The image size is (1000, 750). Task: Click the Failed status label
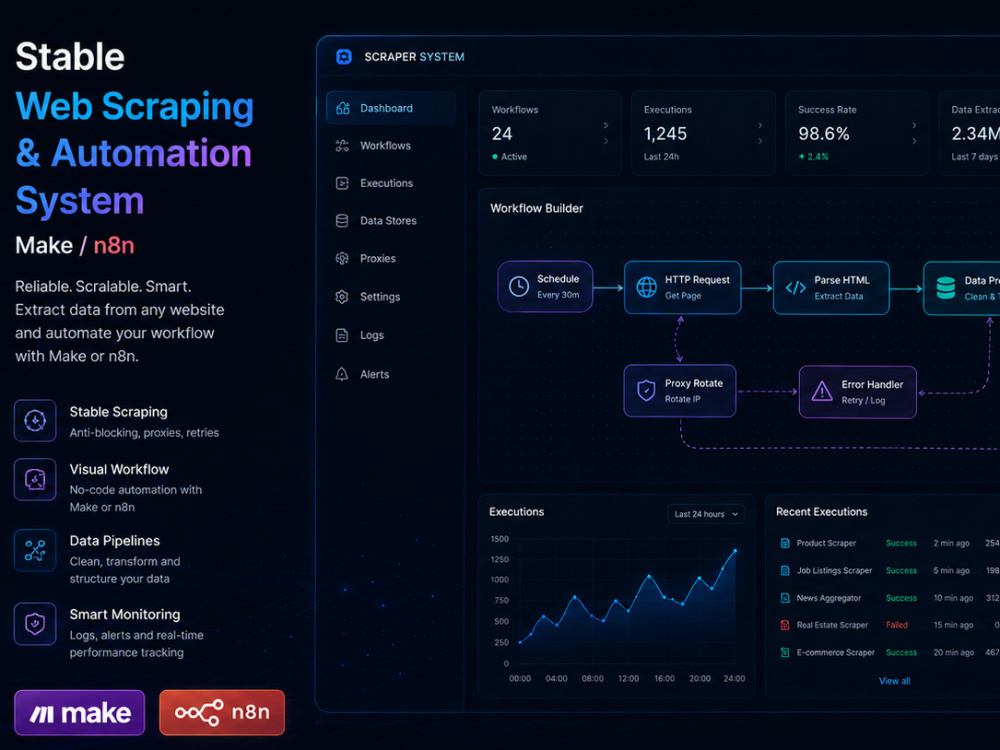[x=897, y=625]
